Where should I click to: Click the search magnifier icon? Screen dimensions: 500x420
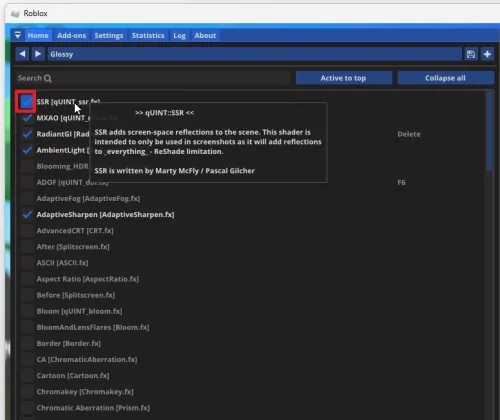(x=48, y=78)
